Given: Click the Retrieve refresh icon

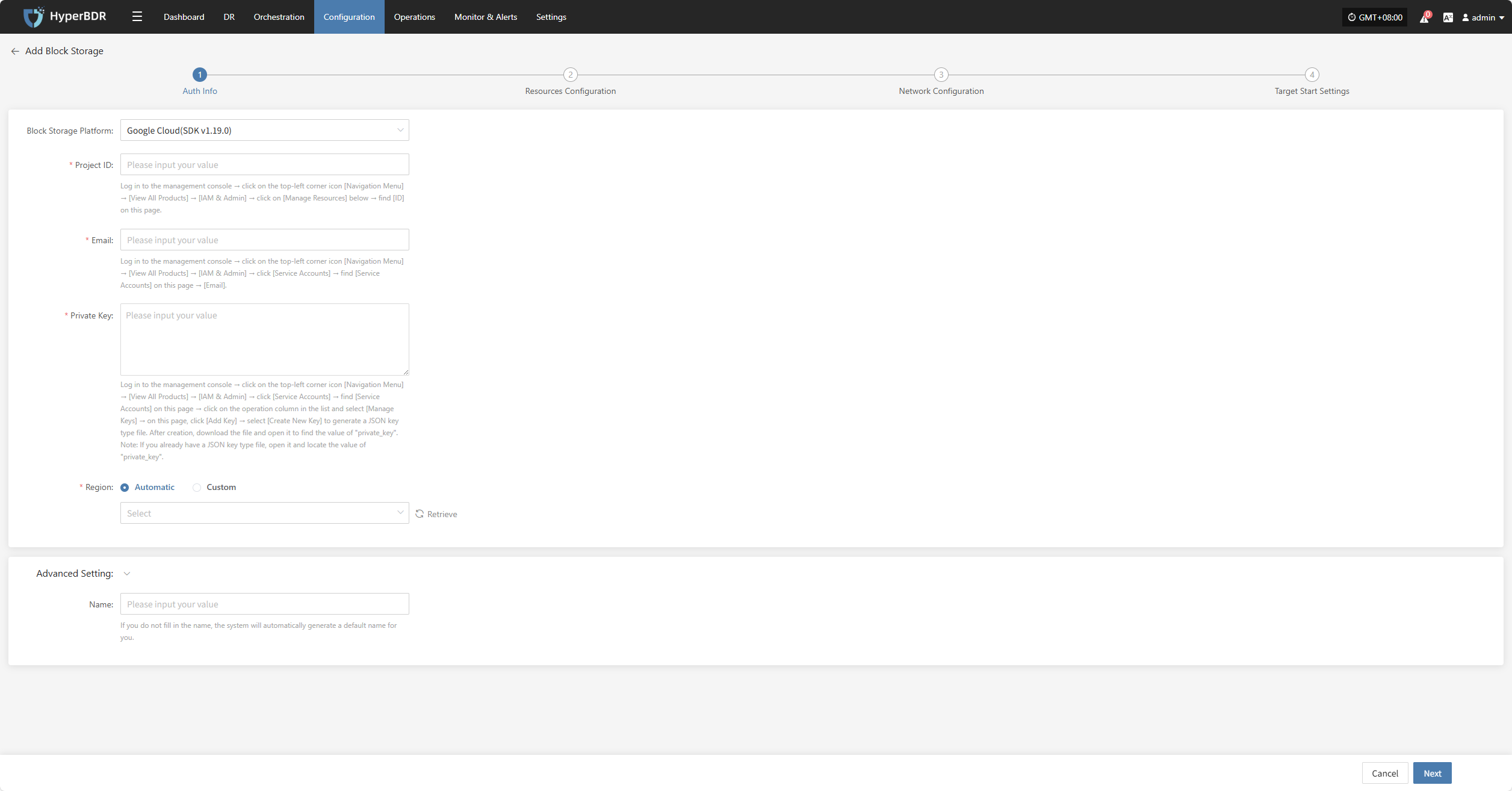Looking at the screenshot, I should coord(420,513).
